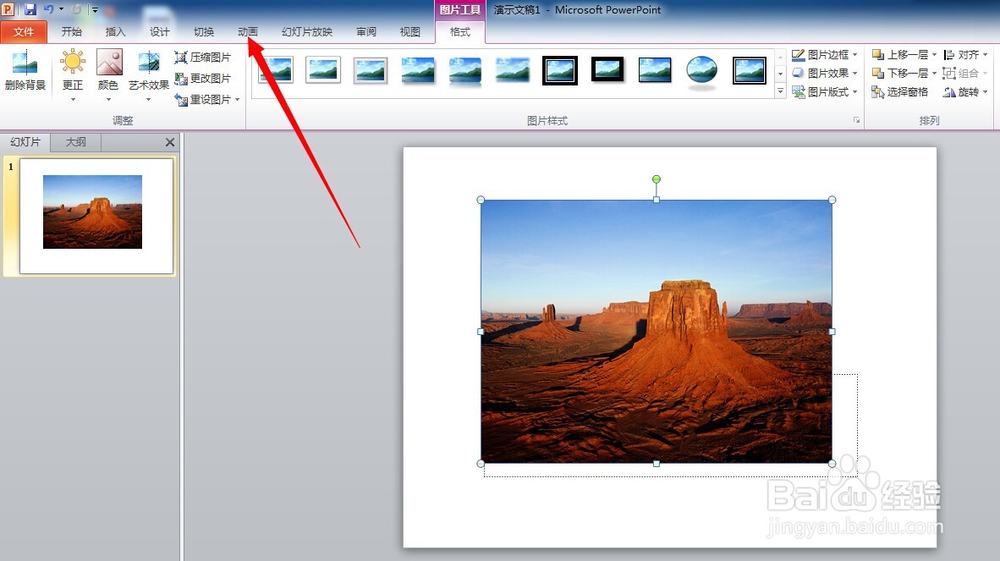Switch to the Review (审阅) tab
Viewport: 1000px width, 561px height.
(x=366, y=32)
